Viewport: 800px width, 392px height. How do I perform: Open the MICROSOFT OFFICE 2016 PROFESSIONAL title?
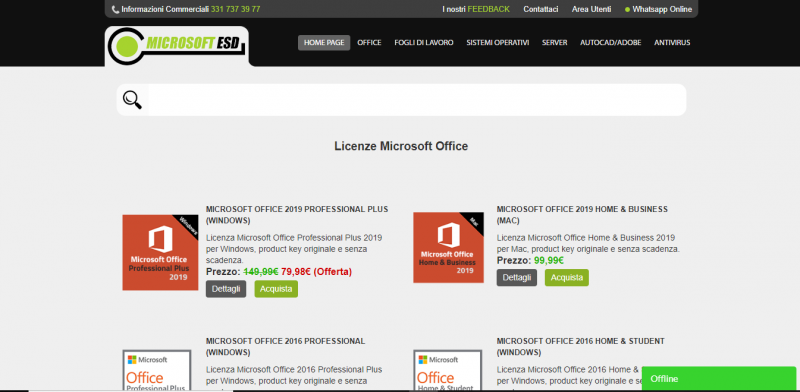point(285,347)
